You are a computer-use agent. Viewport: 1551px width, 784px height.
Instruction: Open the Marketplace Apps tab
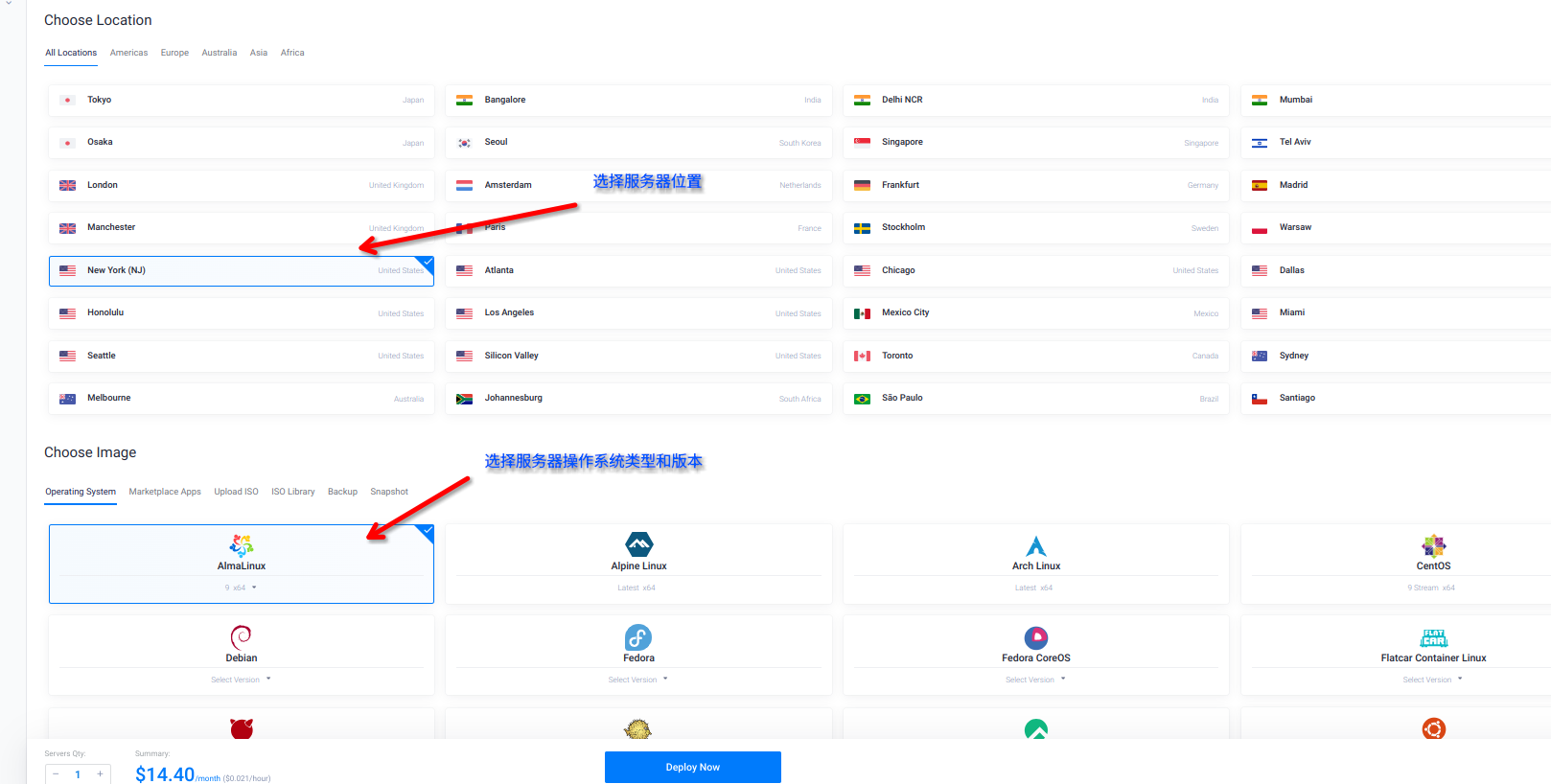tap(165, 492)
